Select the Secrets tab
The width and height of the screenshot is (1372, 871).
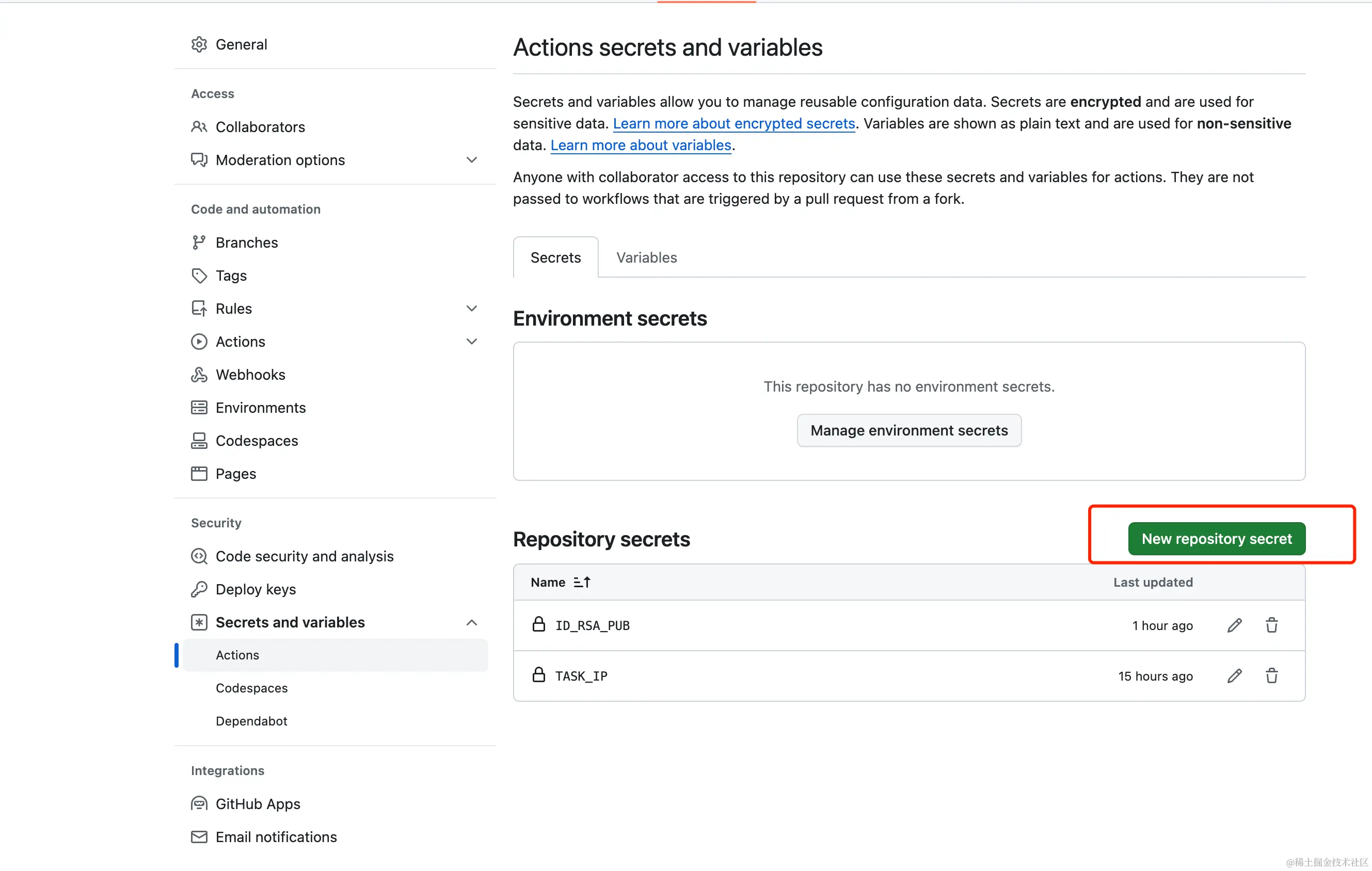click(555, 257)
